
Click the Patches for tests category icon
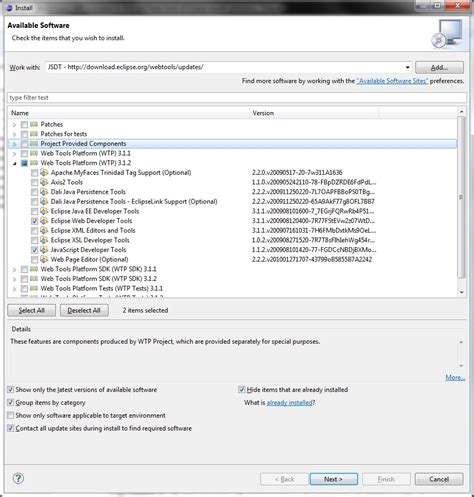pos(34,134)
